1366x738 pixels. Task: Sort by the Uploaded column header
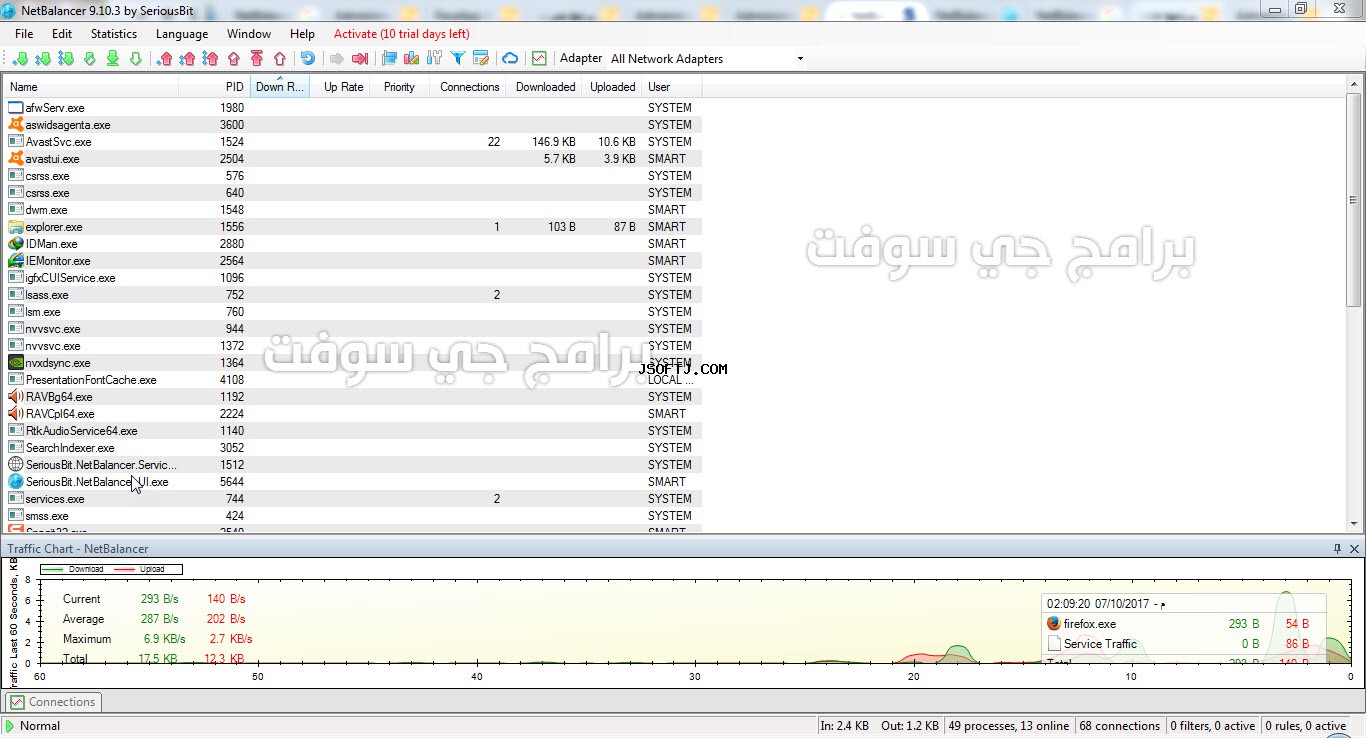click(x=612, y=87)
